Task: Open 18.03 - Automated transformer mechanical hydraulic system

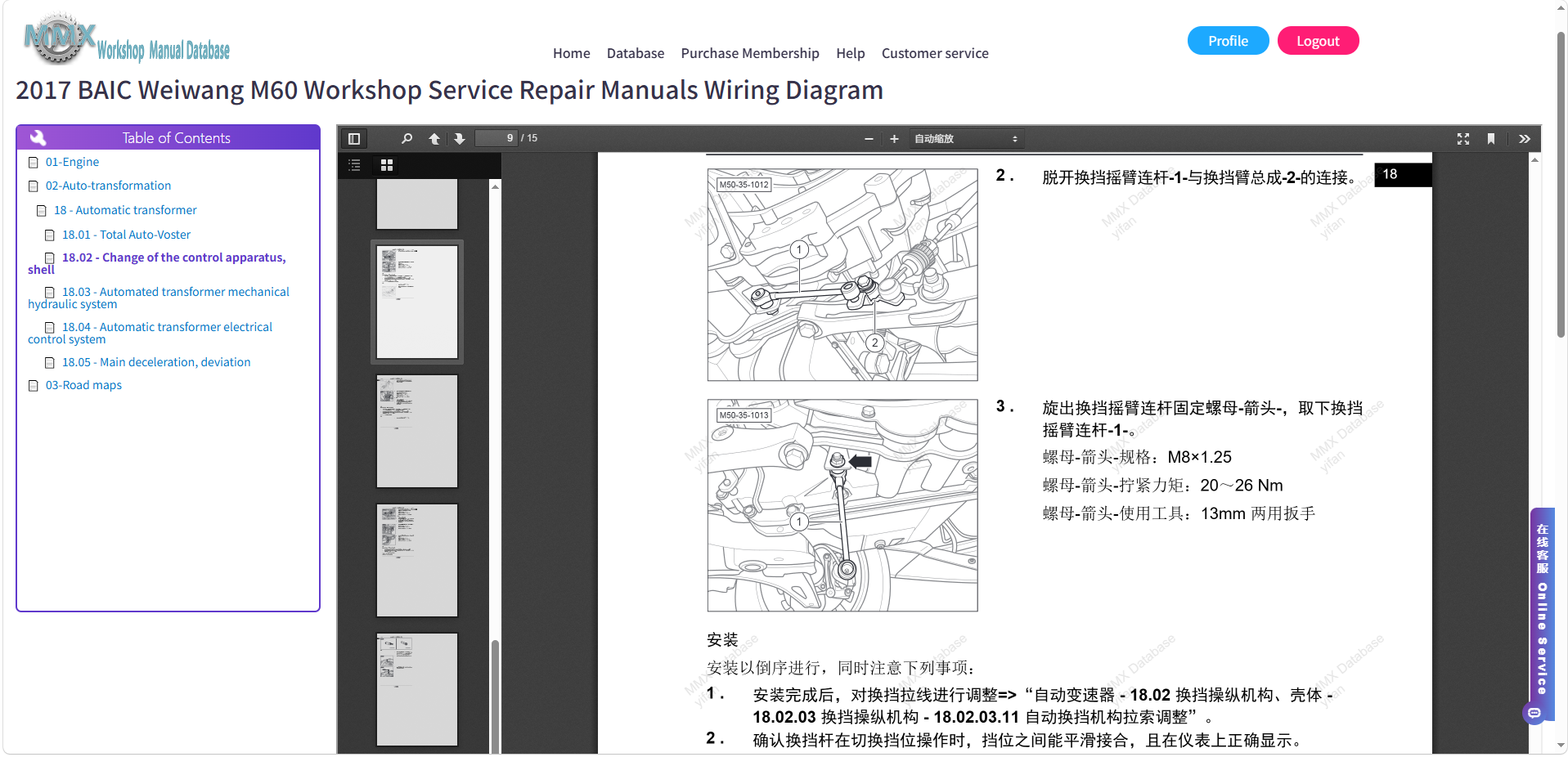Action: [x=159, y=298]
